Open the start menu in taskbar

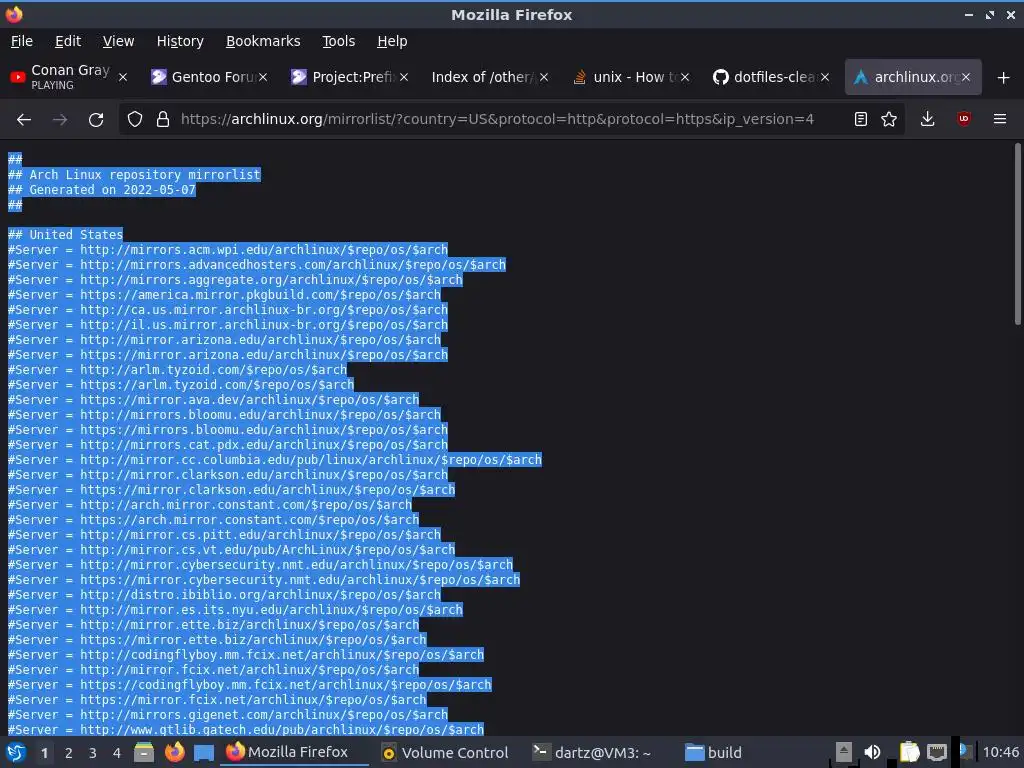(x=16, y=752)
